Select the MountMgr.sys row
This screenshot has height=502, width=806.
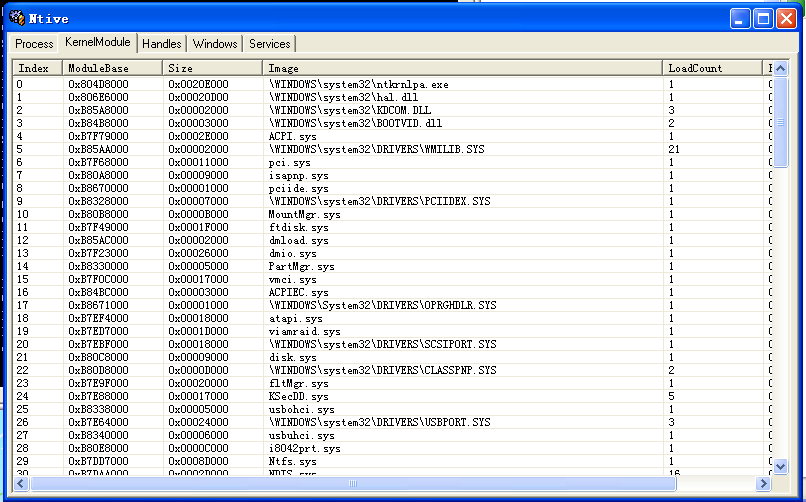pyautogui.click(x=392, y=214)
